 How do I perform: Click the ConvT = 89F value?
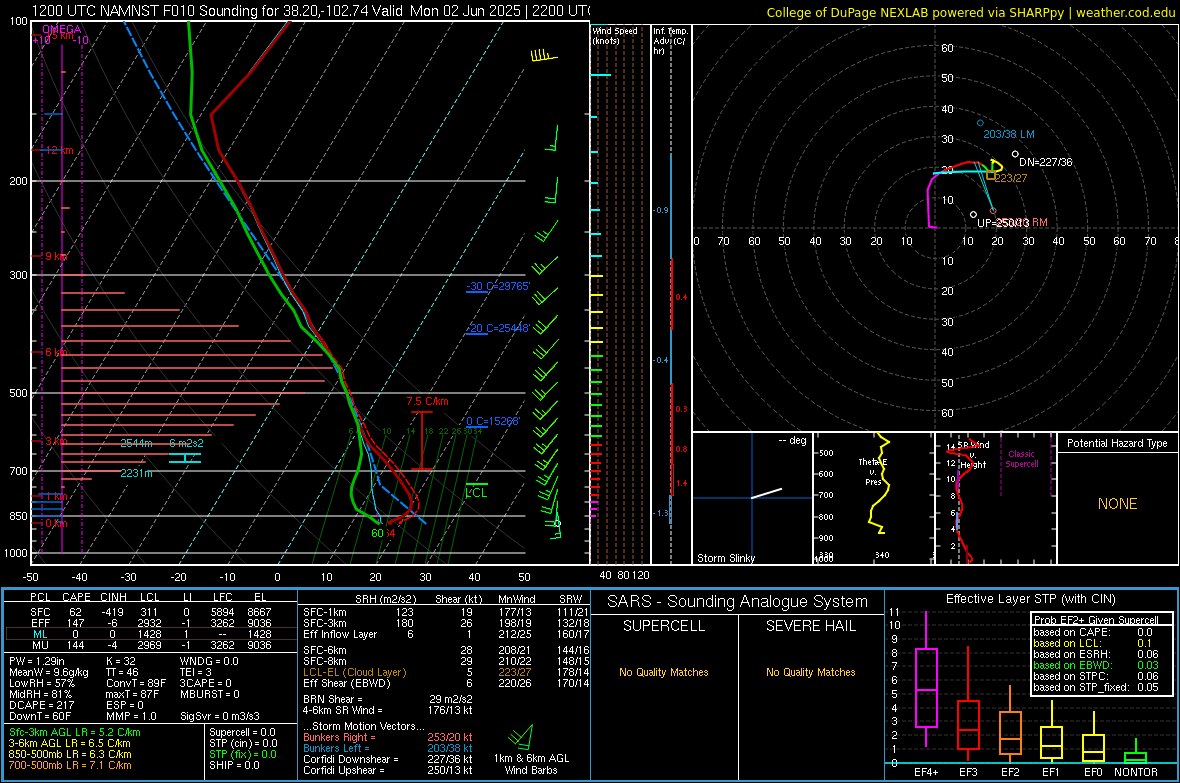[136, 683]
